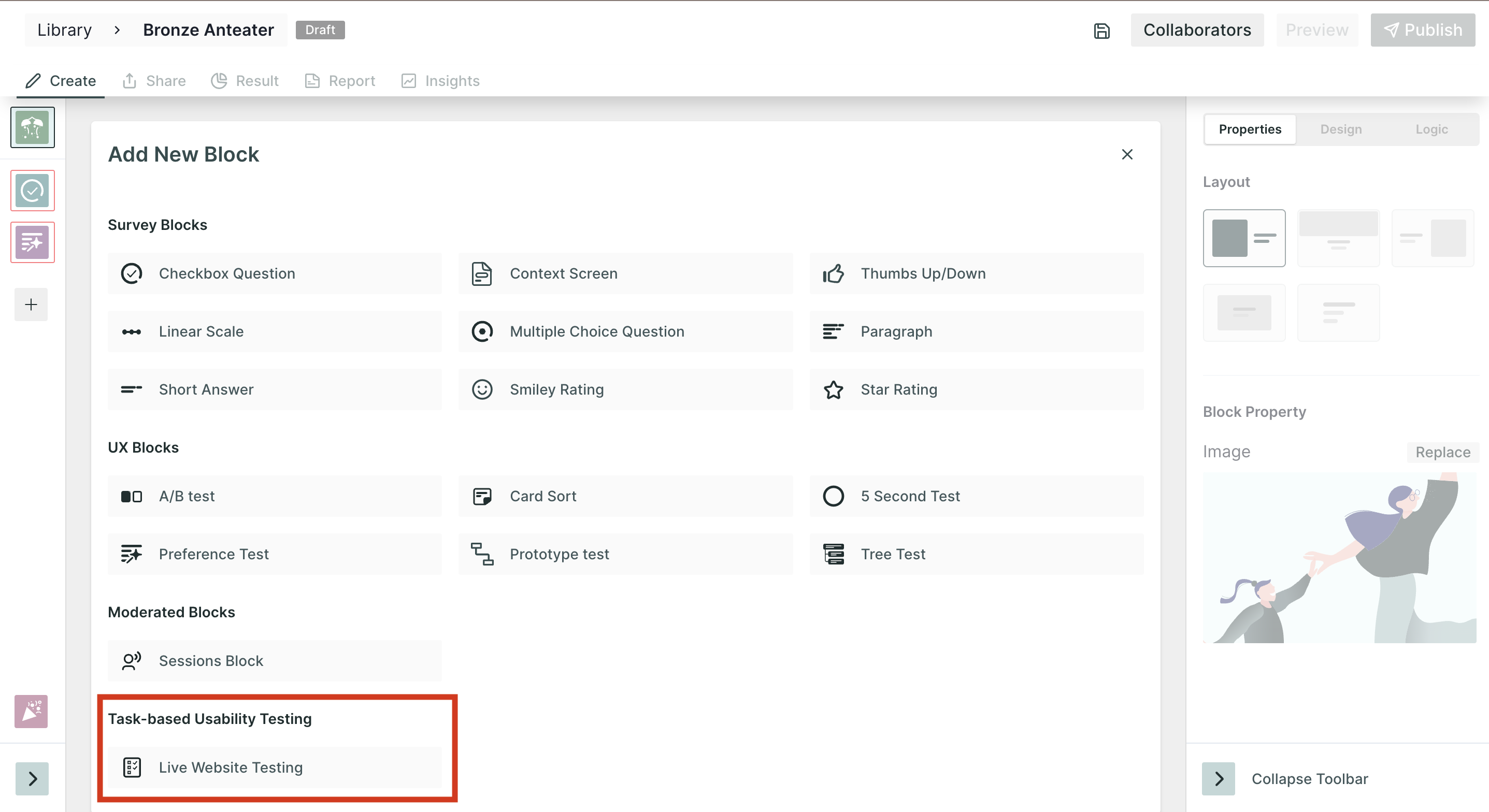Go back to Library breadcrumb
1489x812 pixels.
[65, 30]
